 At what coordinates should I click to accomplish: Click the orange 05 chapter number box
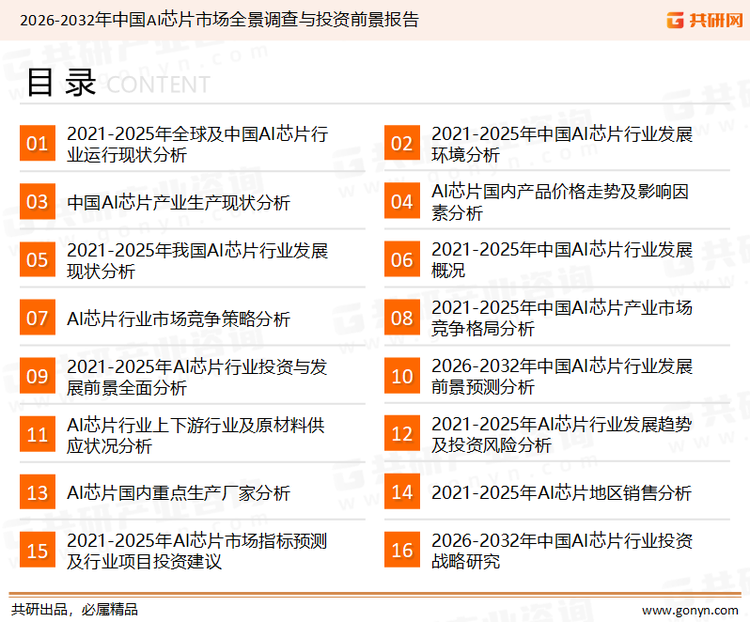pos(37,259)
